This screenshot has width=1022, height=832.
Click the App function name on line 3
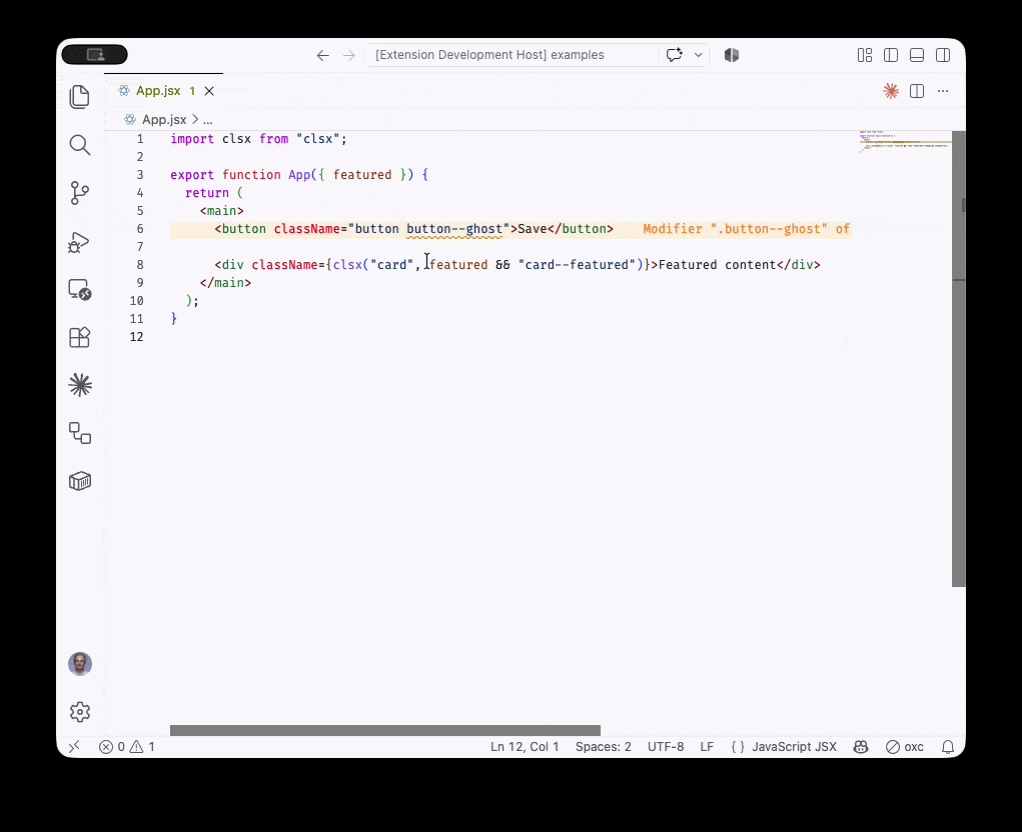pos(299,175)
